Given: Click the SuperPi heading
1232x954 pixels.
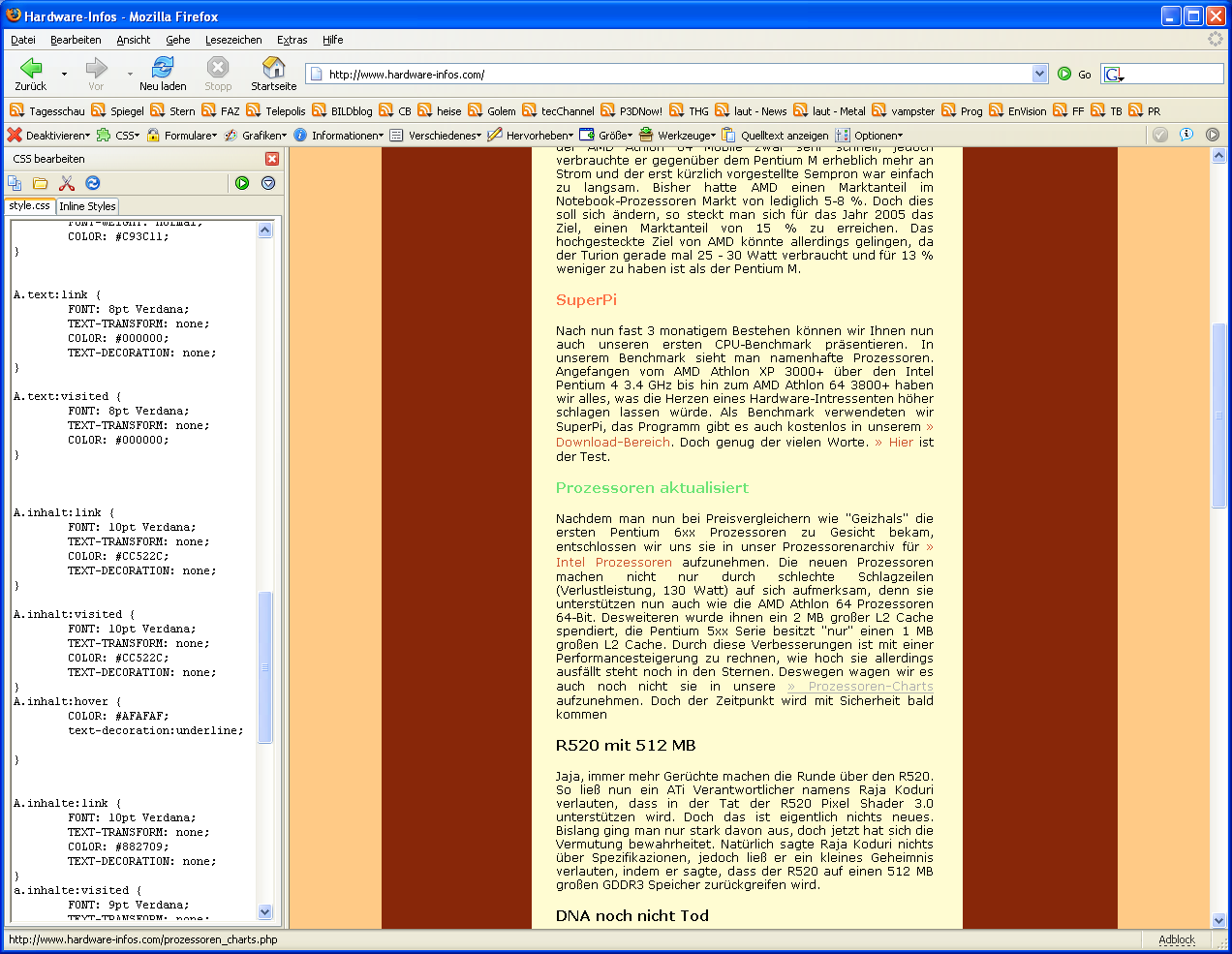Looking at the screenshot, I should 586,300.
